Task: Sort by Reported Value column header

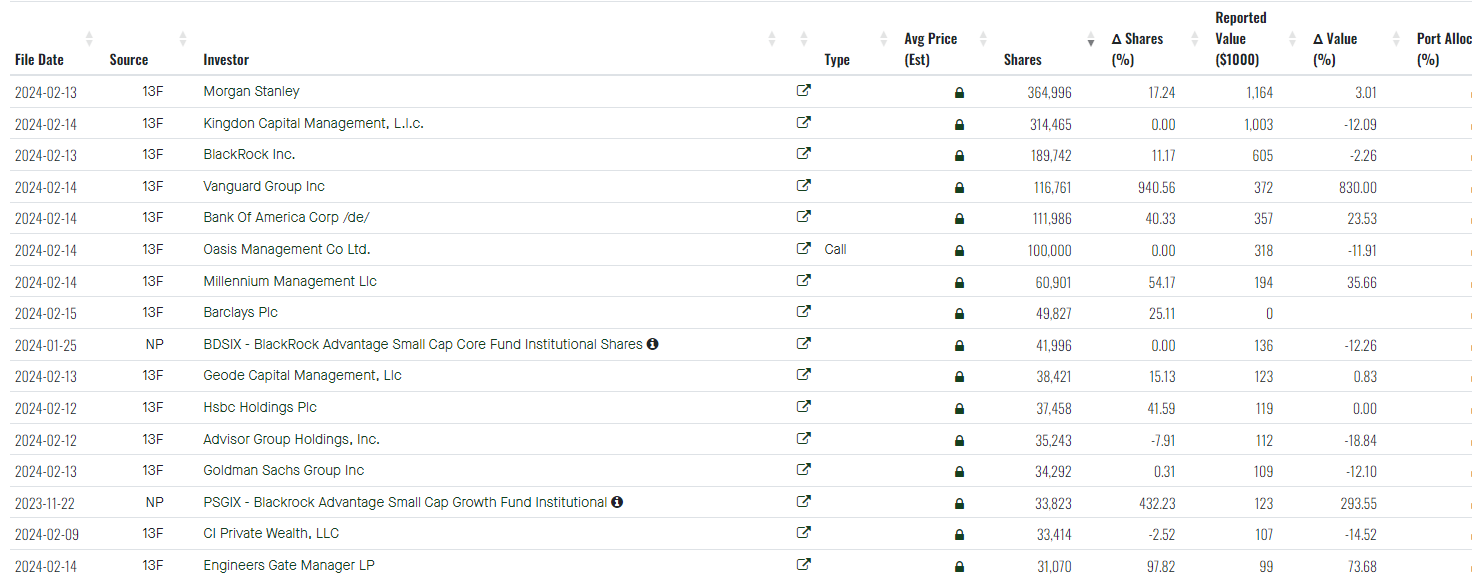Action: pos(1237,39)
